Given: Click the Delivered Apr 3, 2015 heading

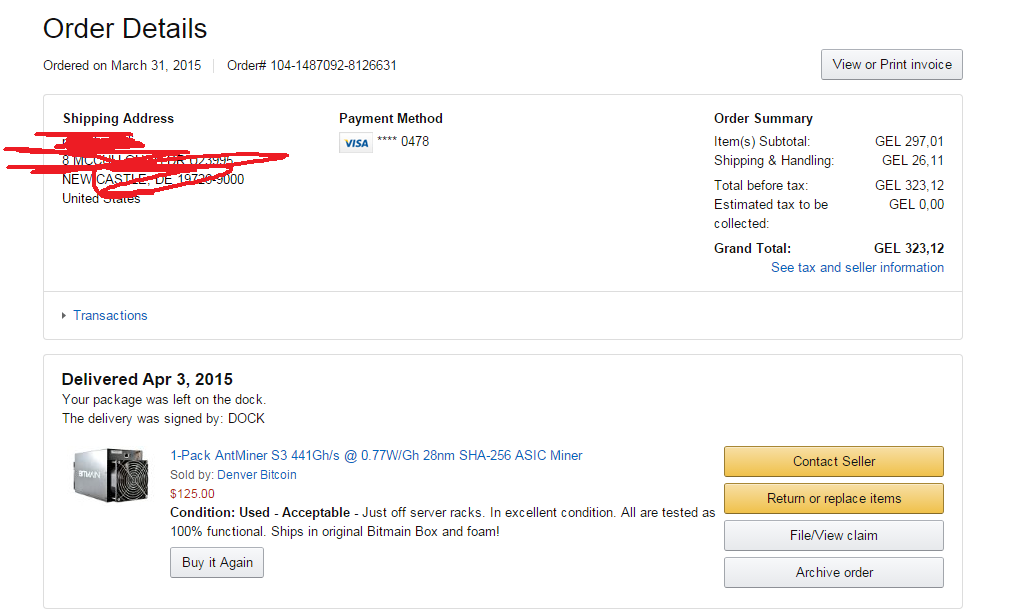Looking at the screenshot, I should click(x=147, y=379).
